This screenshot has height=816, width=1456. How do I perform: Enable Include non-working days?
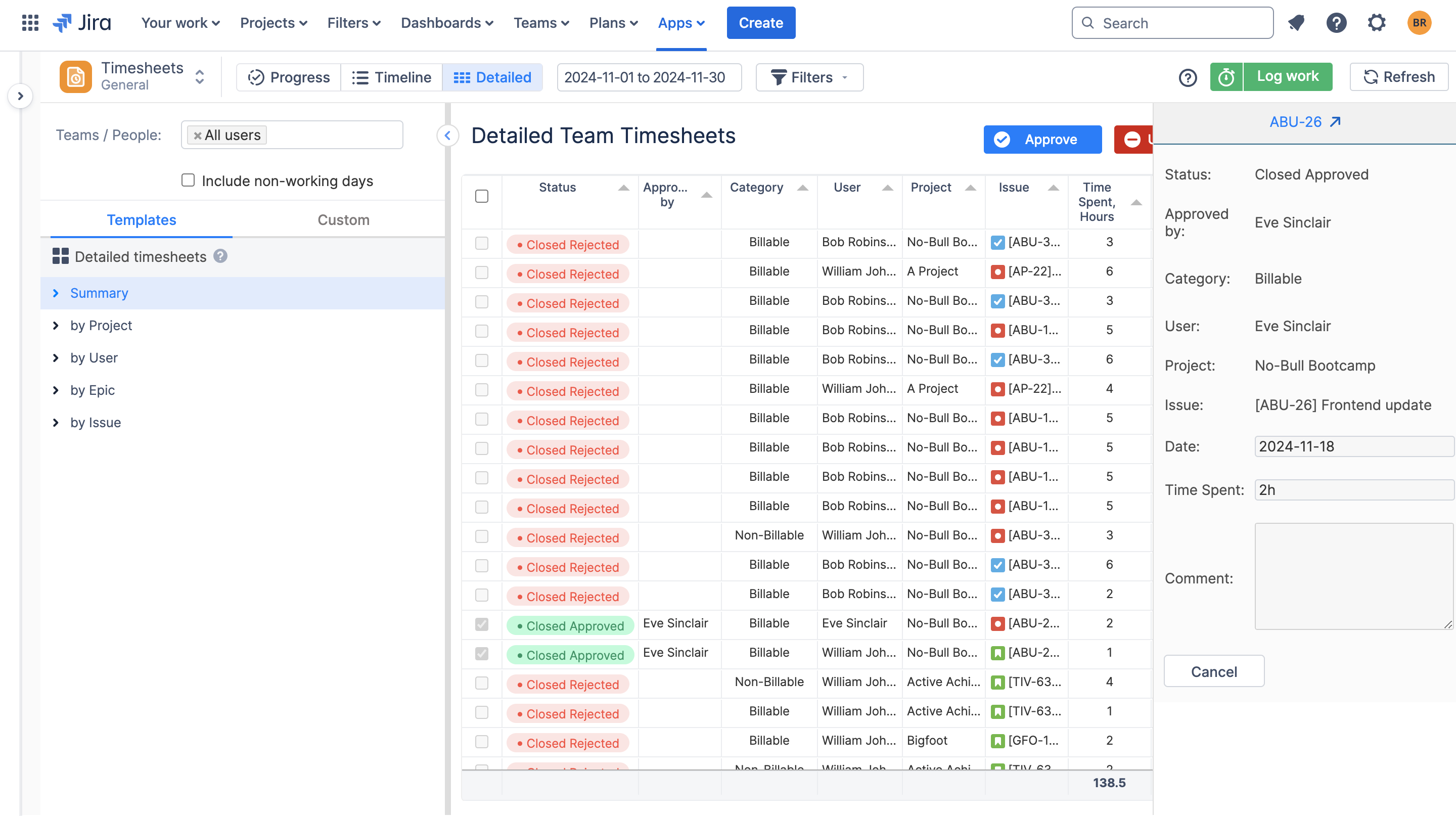tap(187, 179)
